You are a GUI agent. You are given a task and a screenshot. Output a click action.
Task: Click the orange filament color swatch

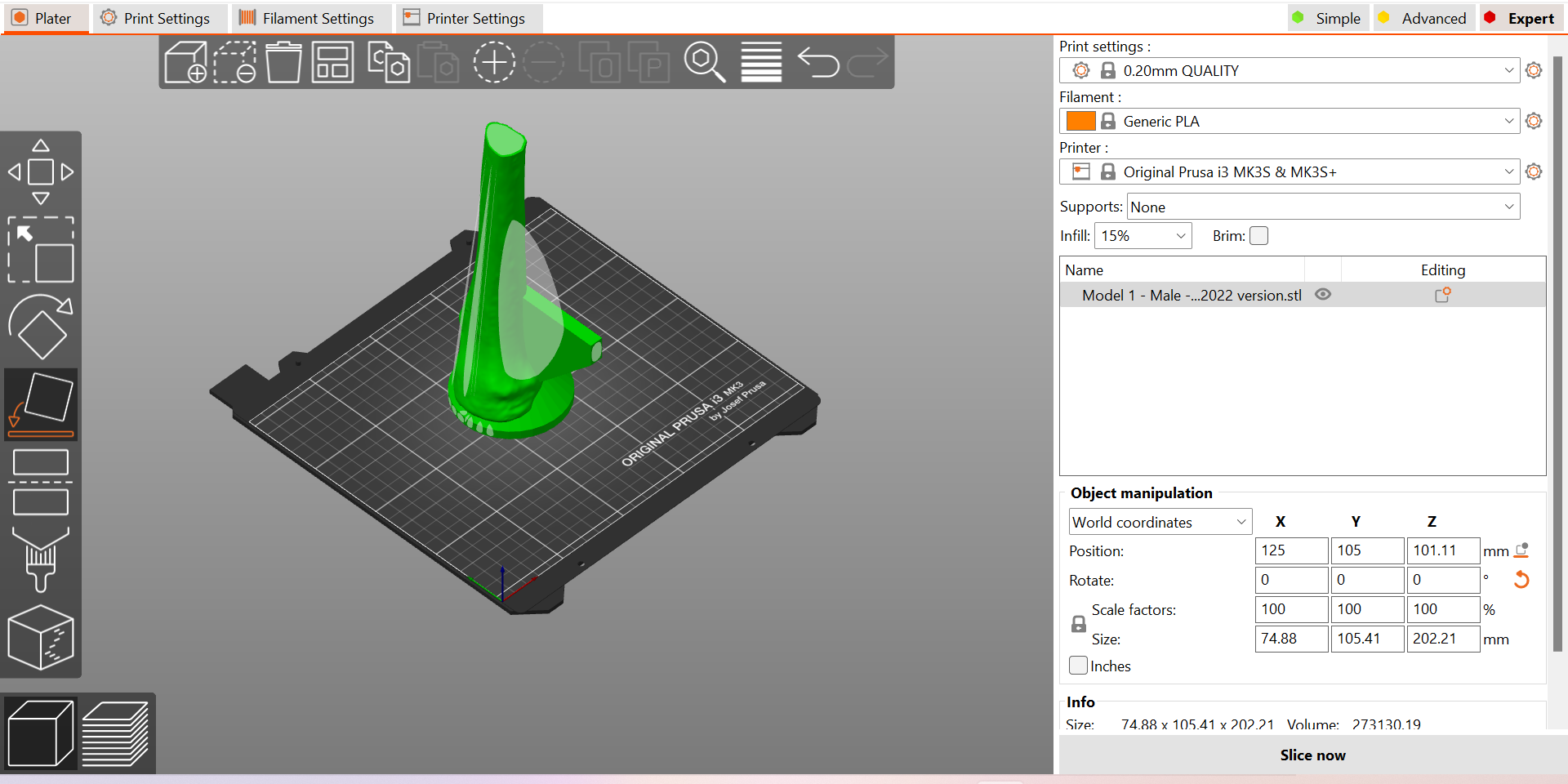click(1080, 121)
